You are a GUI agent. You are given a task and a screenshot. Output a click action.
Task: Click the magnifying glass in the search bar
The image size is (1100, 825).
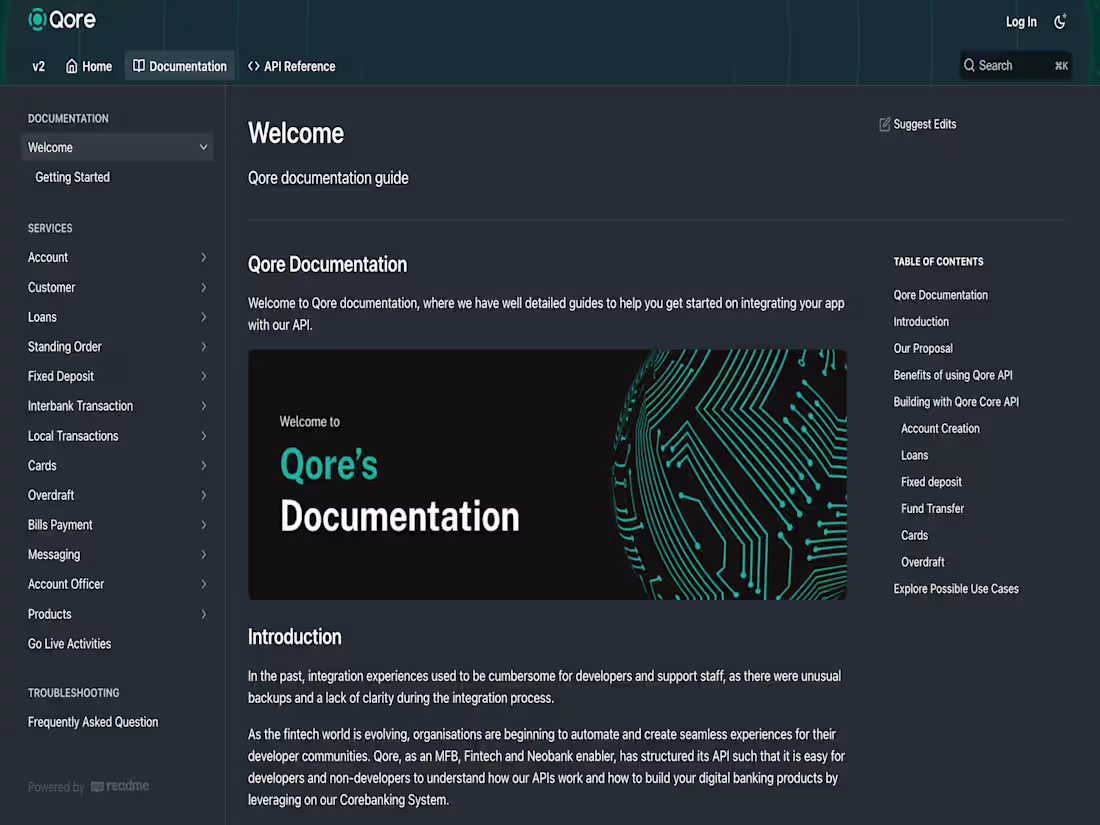click(971, 64)
